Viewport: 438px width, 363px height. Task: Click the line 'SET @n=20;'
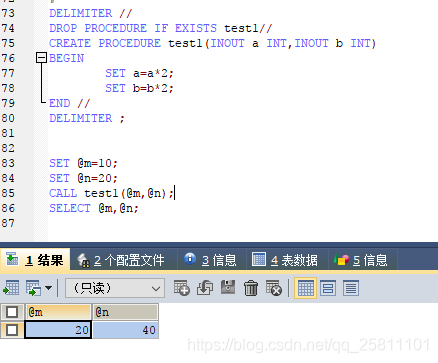[x=83, y=178]
